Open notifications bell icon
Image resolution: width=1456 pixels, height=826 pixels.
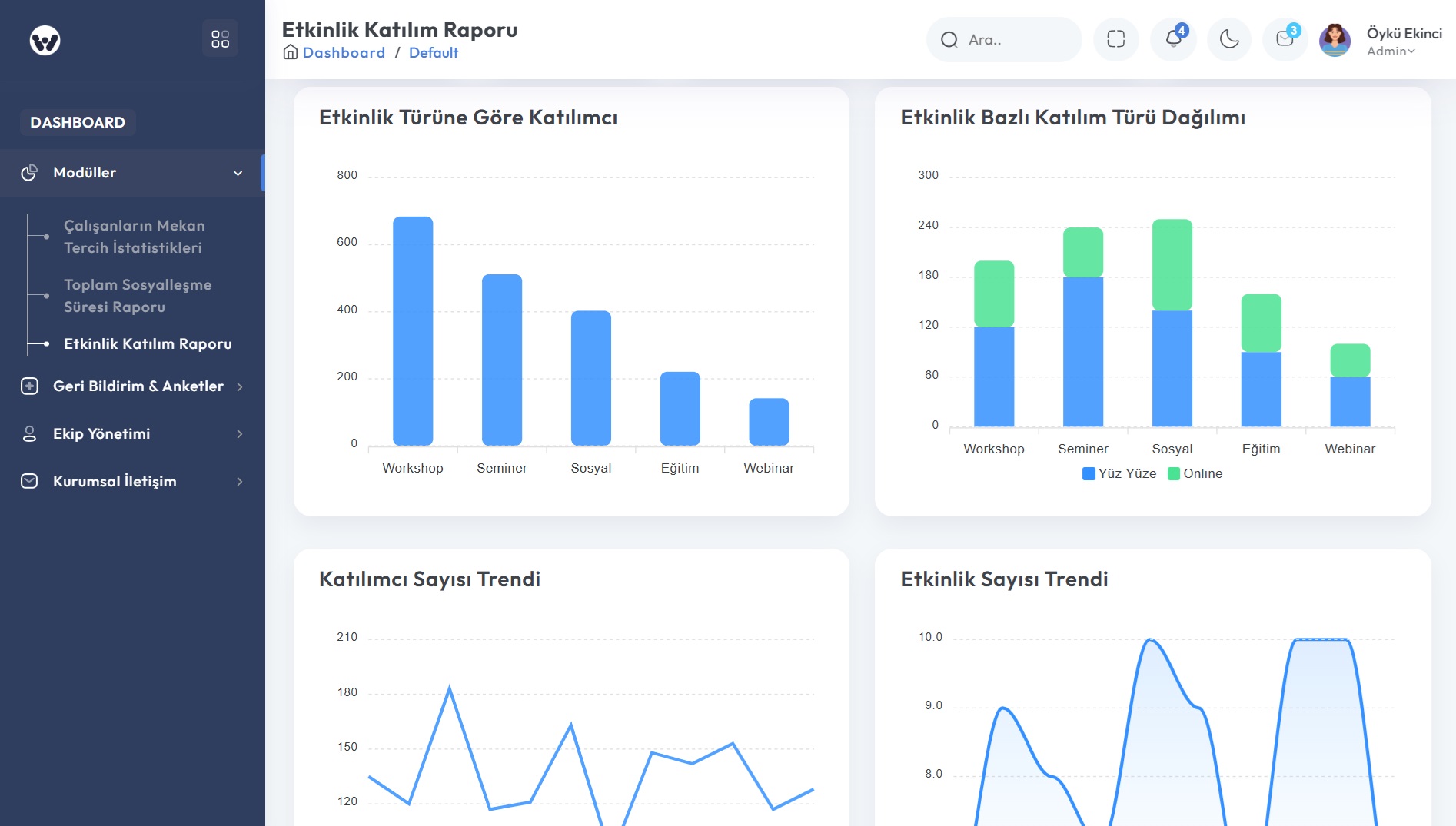1173,39
